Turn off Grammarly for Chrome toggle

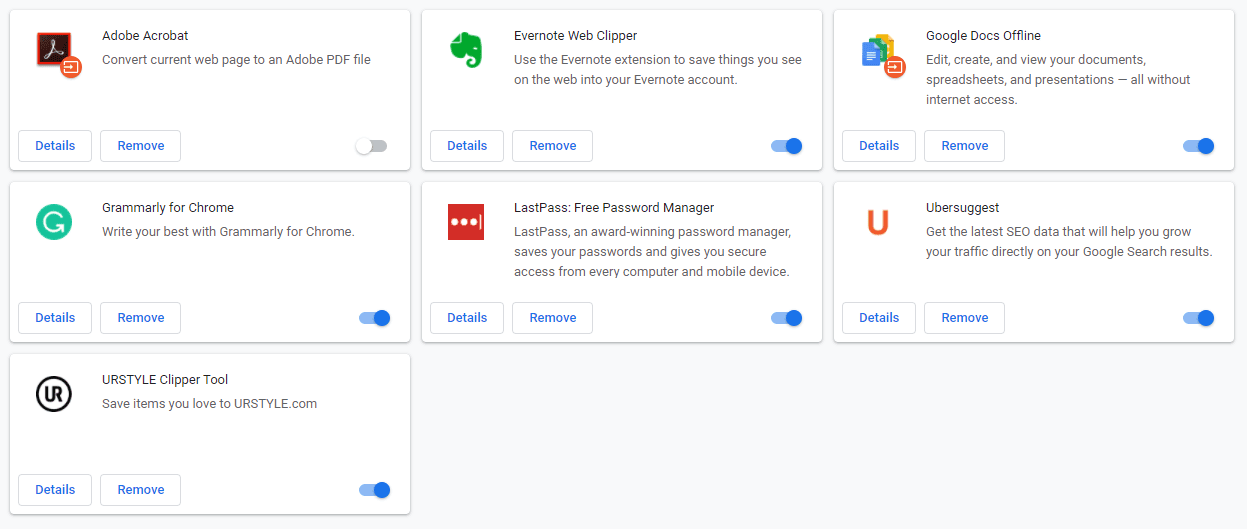pos(375,318)
